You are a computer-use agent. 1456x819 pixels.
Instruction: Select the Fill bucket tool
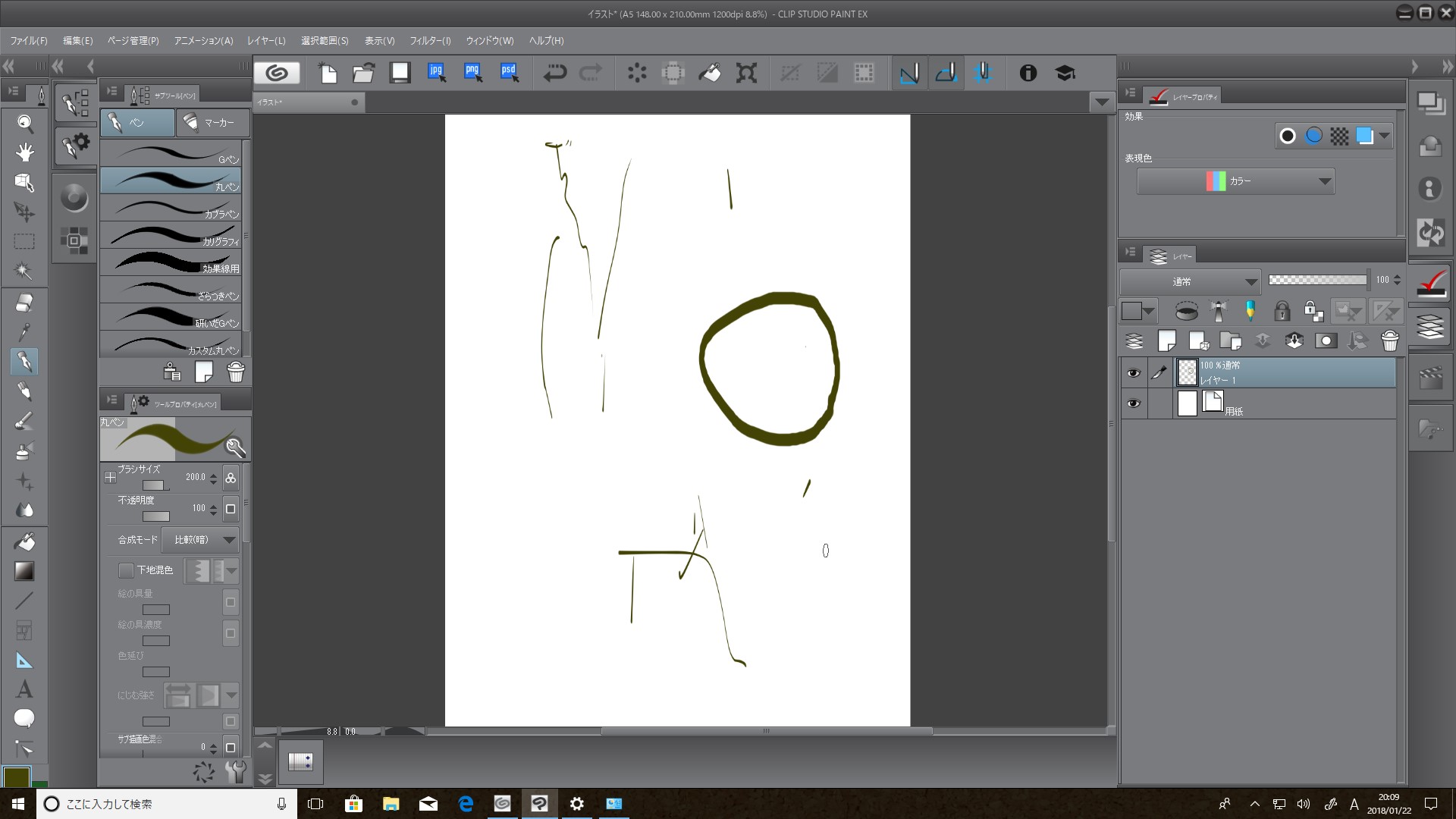(x=24, y=541)
